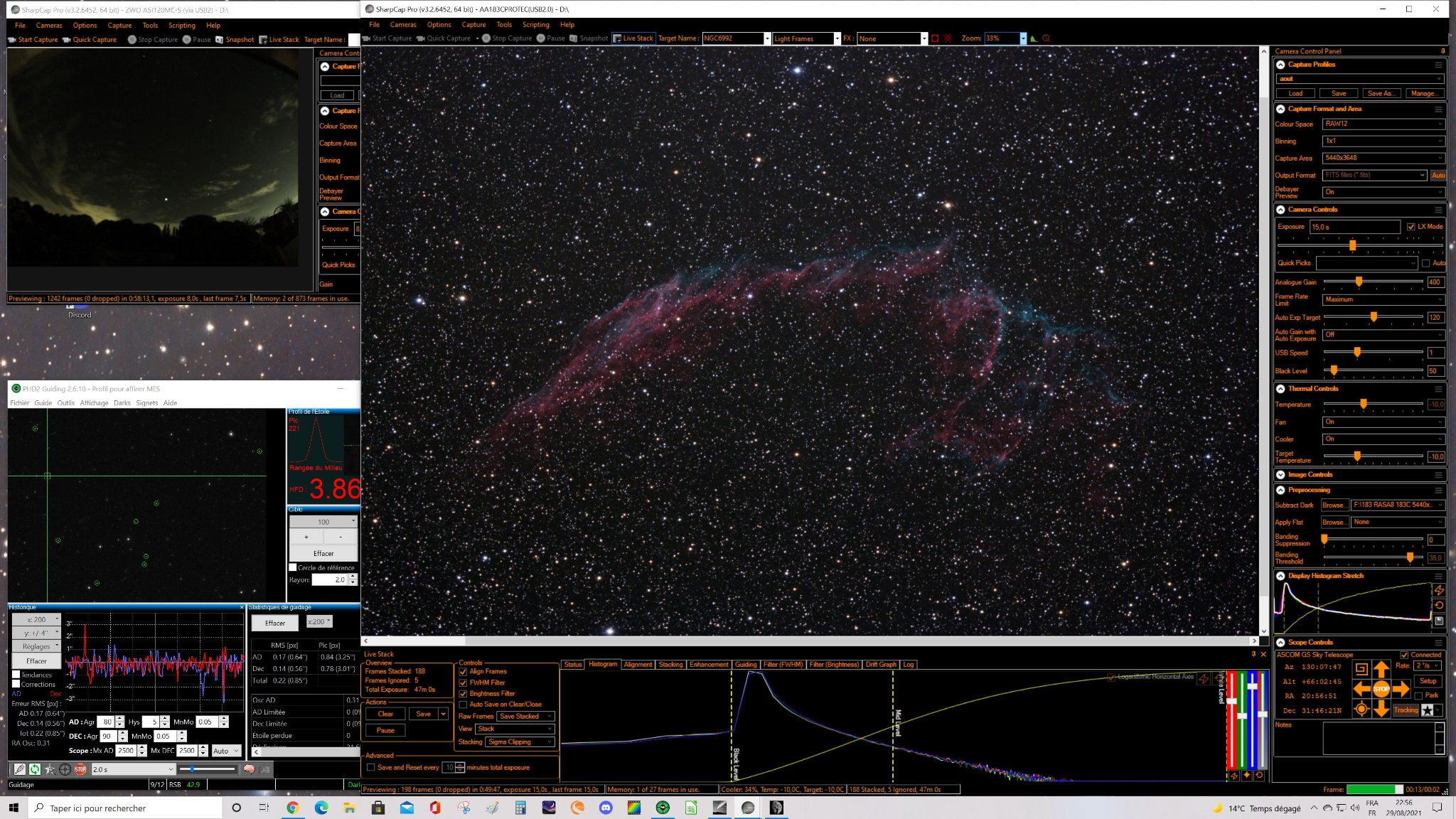Enable the Corrections checkbox in PHD2

[16, 684]
